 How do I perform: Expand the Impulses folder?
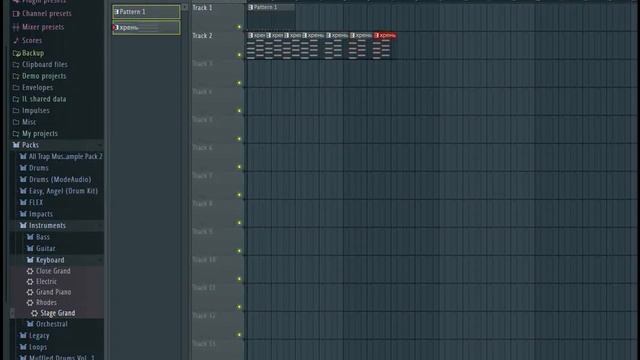(31, 110)
